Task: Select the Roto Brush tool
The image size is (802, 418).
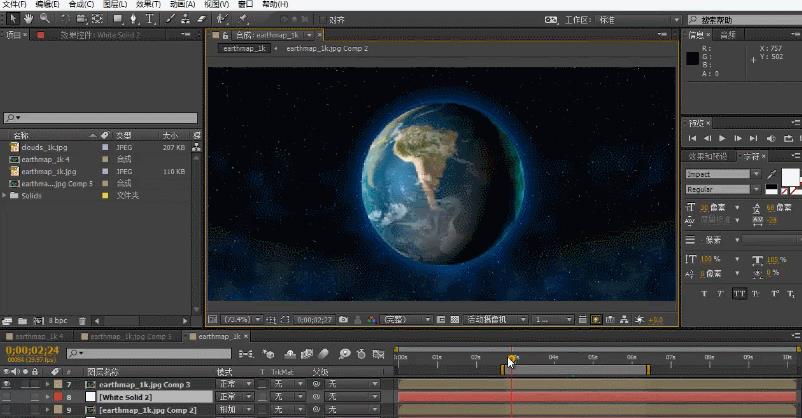Action: 222,19
